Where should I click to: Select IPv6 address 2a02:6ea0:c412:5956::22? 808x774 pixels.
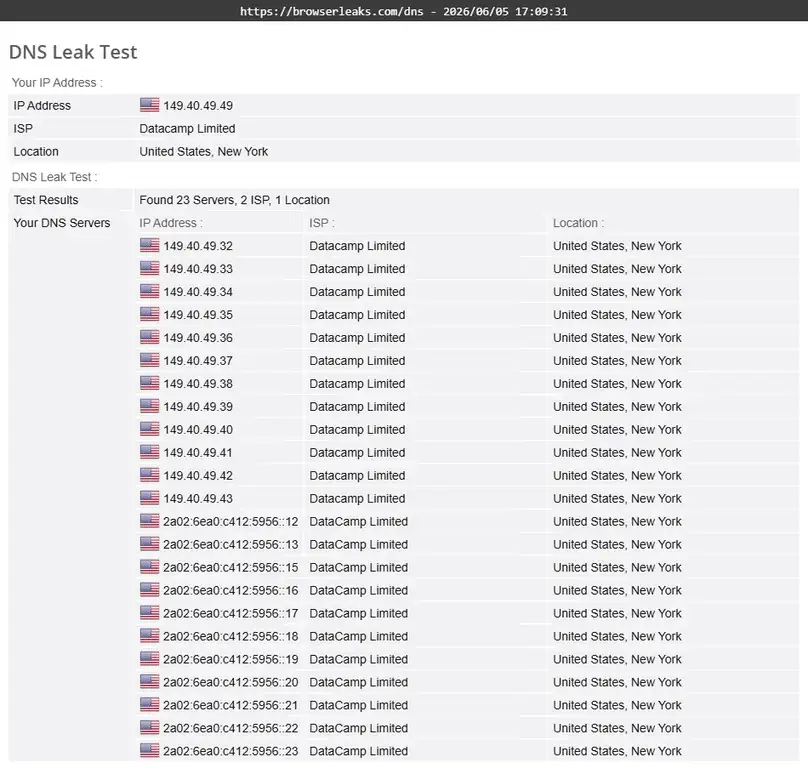[x=230, y=729]
